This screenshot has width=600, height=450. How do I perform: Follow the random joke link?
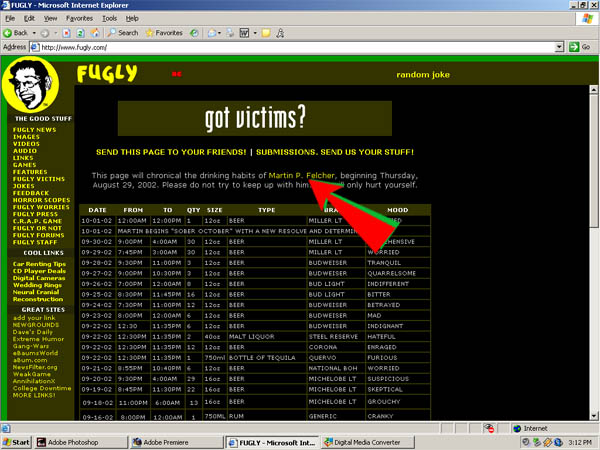coord(423,75)
